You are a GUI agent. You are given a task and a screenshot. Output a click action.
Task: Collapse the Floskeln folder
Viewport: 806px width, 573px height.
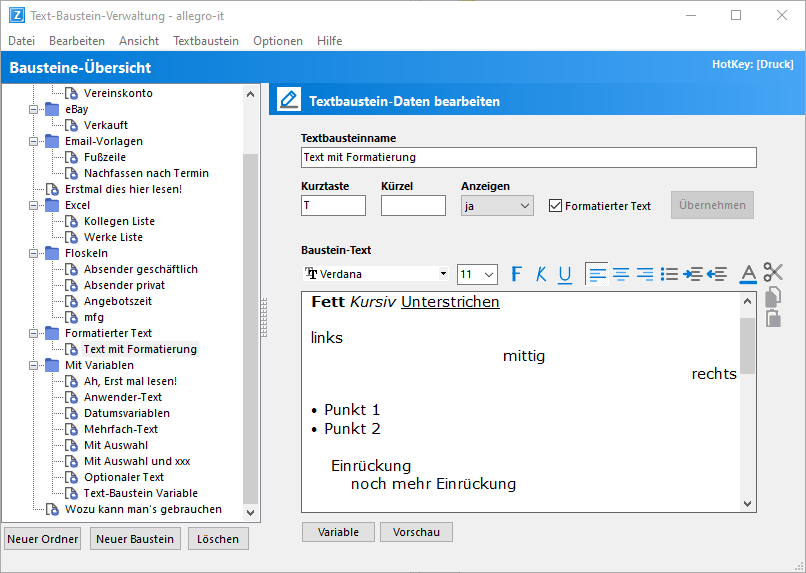(x=34, y=253)
